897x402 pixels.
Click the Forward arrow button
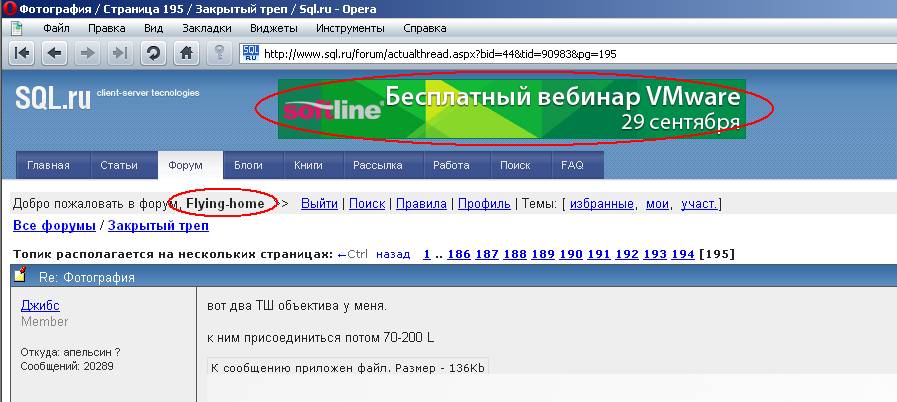(87, 53)
